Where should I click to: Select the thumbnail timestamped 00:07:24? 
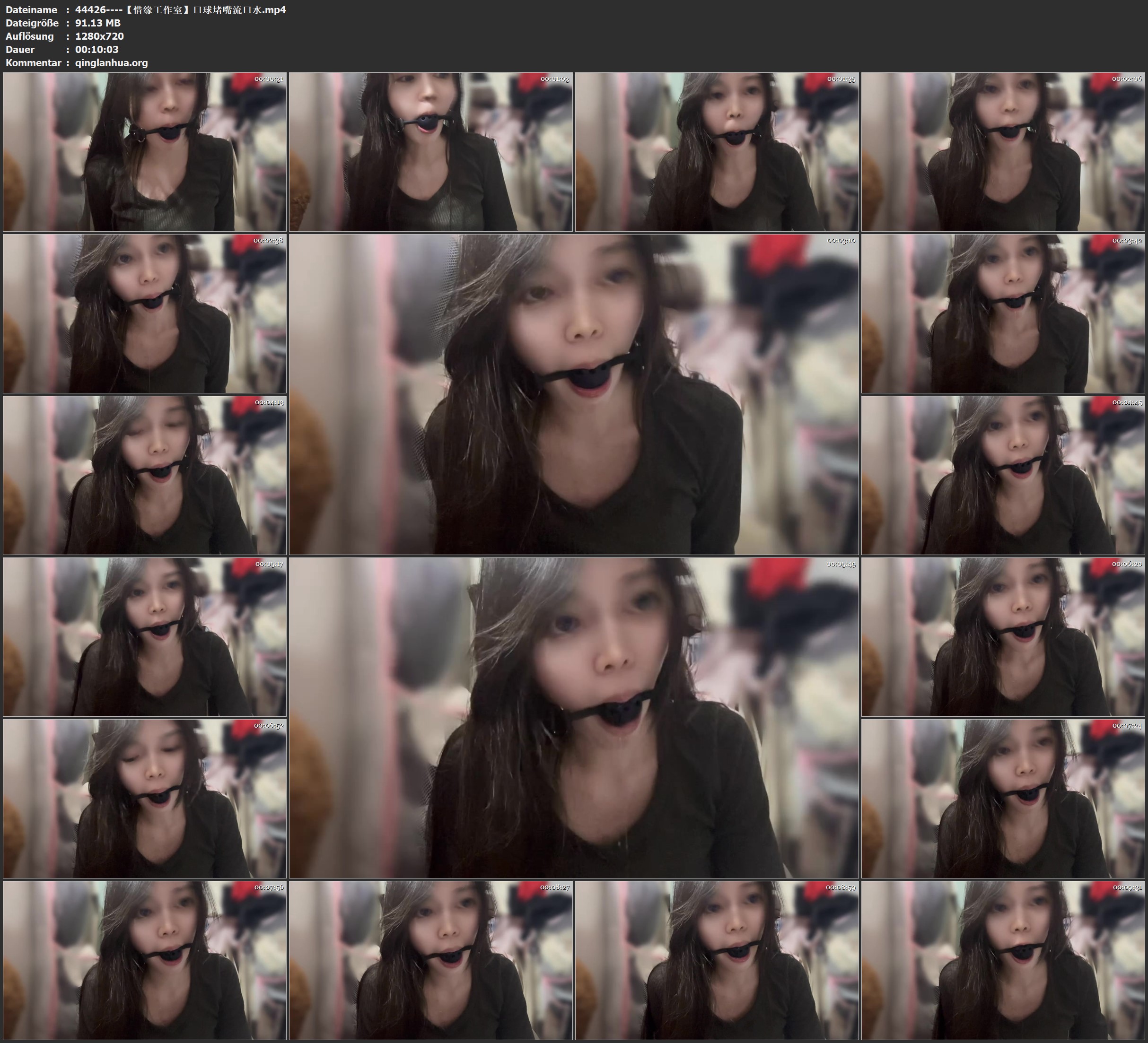(1003, 799)
